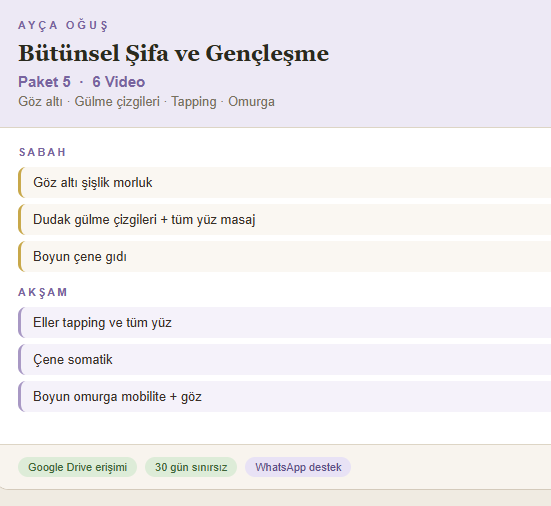This screenshot has width=551, height=506.
Task: Select Eller tapping ve tüm yüz
Action: point(285,322)
